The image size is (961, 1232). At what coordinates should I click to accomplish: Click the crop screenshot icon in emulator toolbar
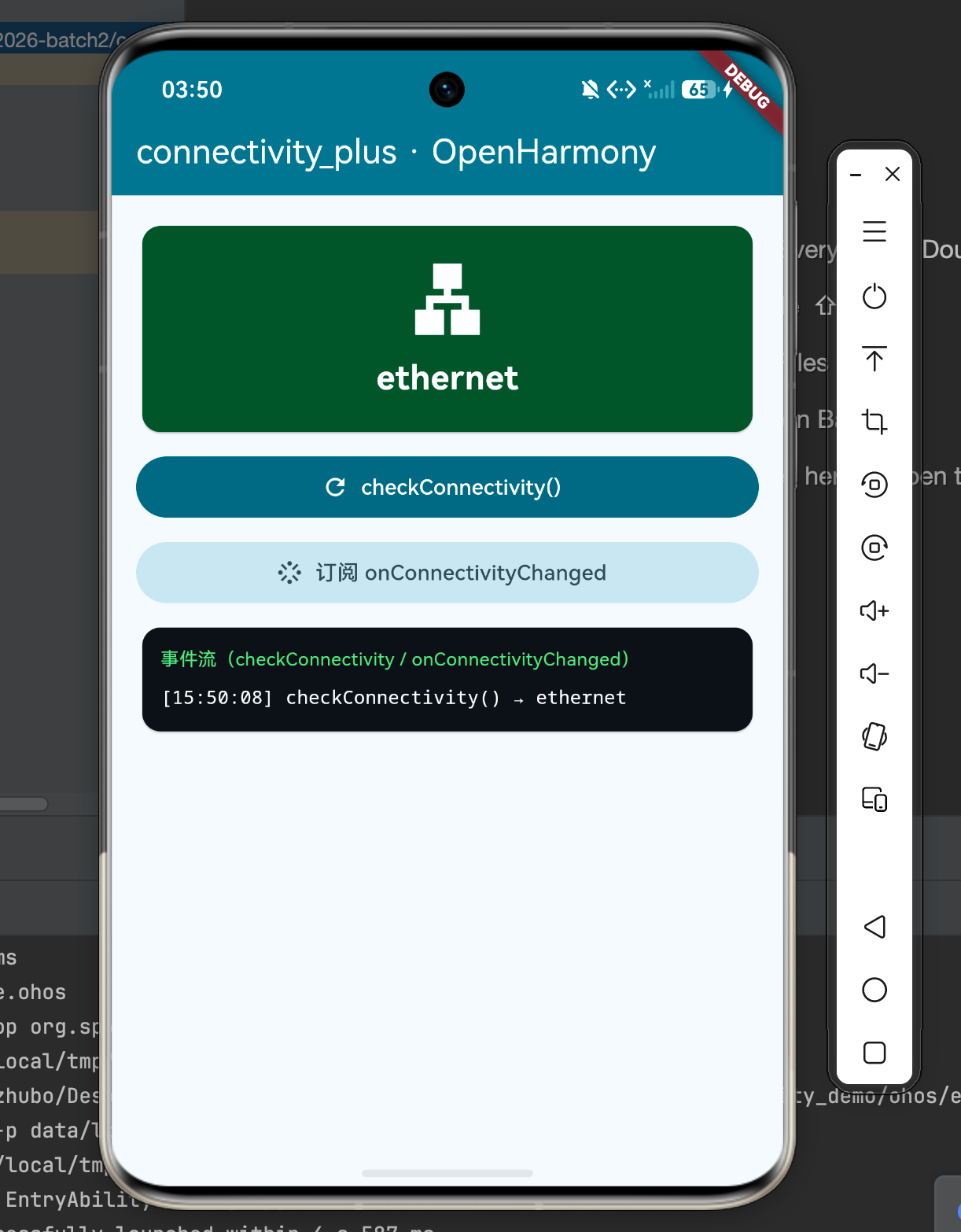tap(874, 422)
